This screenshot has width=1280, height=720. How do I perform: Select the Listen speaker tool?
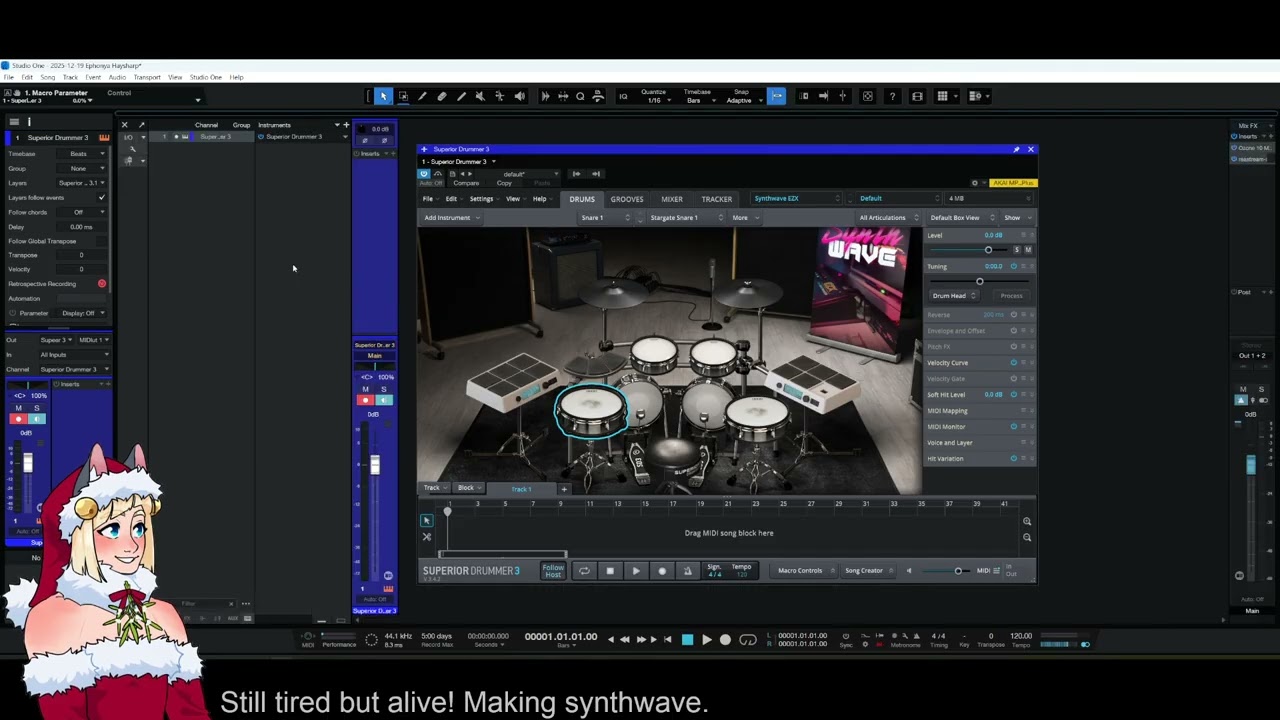pos(519,96)
